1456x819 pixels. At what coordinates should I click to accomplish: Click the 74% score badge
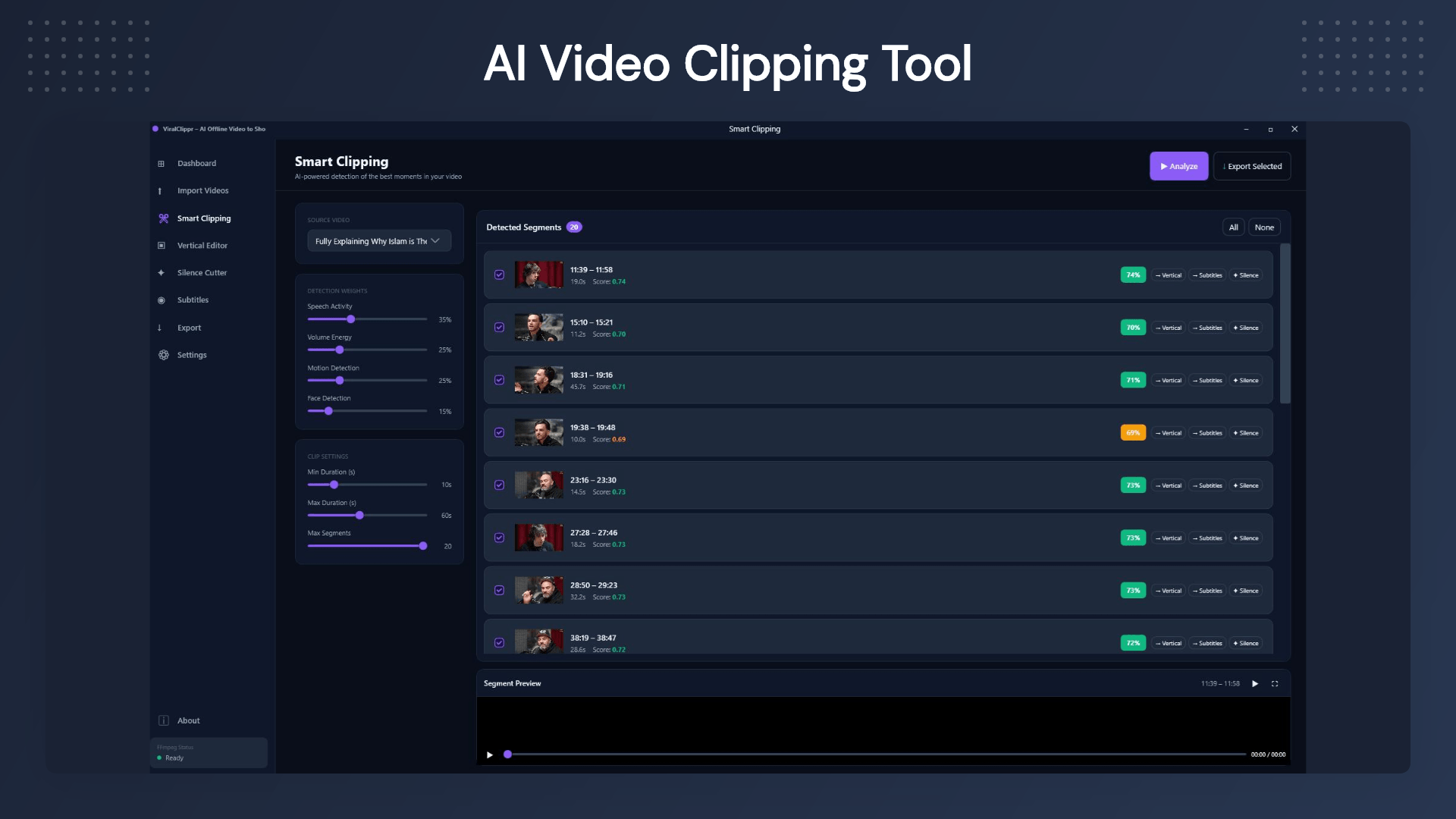(1133, 275)
